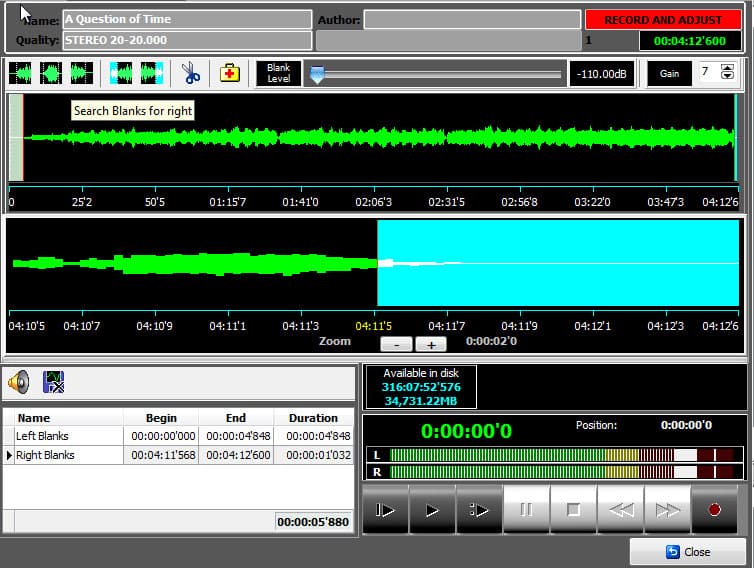Start playback with the play button

pyautogui.click(x=432, y=510)
